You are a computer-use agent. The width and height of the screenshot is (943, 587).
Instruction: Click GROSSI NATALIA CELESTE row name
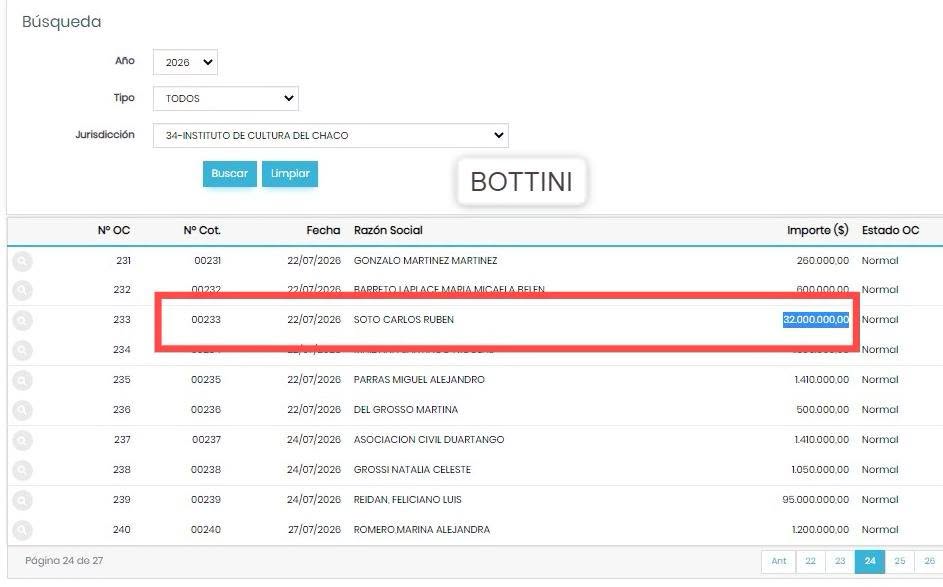pyautogui.click(x=412, y=470)
